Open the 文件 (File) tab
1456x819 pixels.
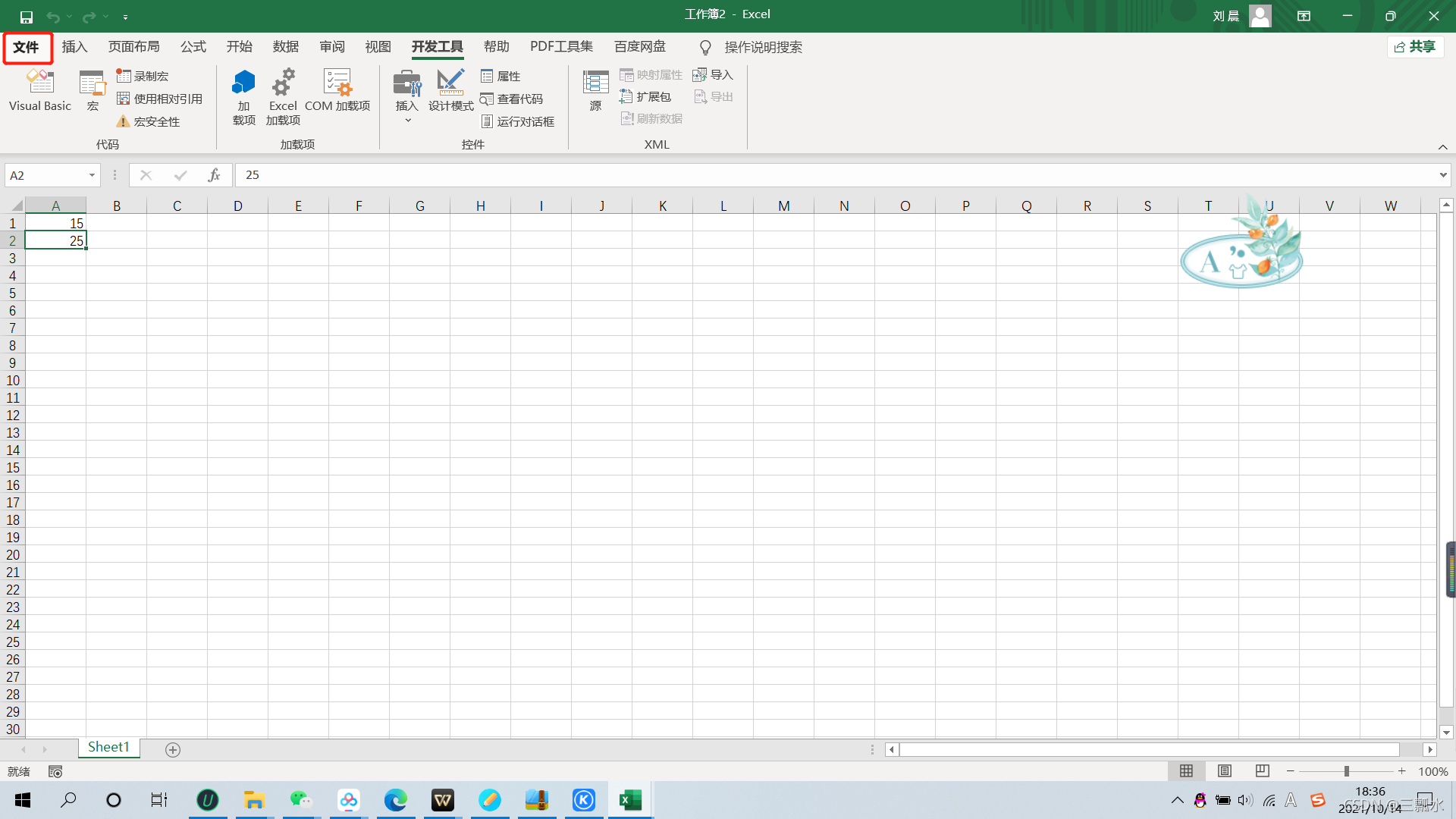[x=27, y=47]
